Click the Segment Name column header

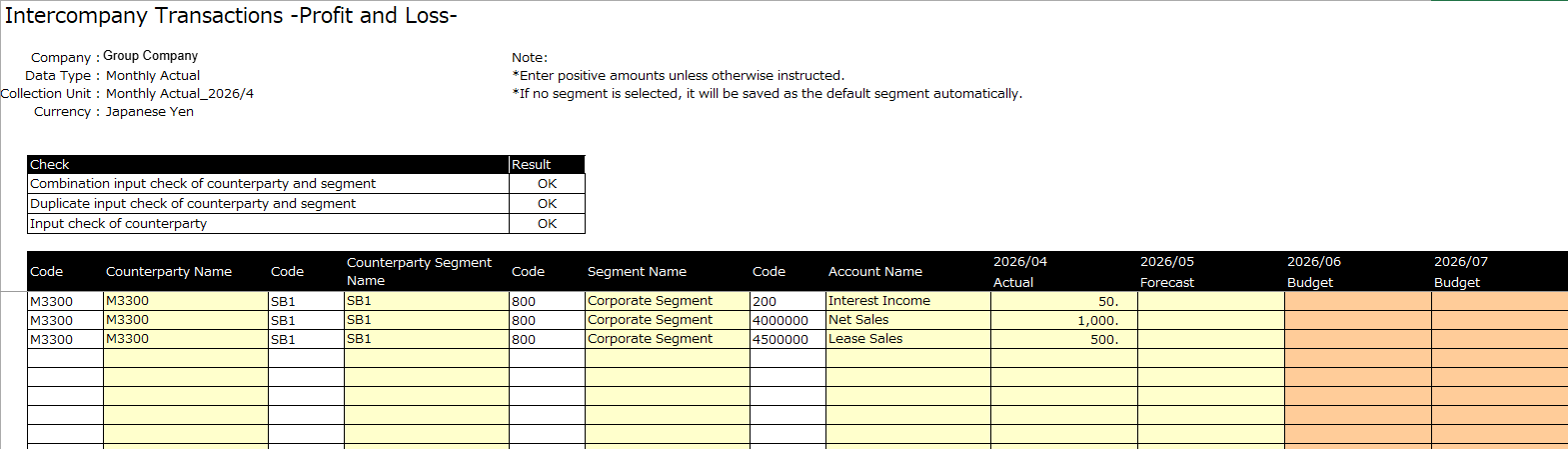click(x=668, y=271)
